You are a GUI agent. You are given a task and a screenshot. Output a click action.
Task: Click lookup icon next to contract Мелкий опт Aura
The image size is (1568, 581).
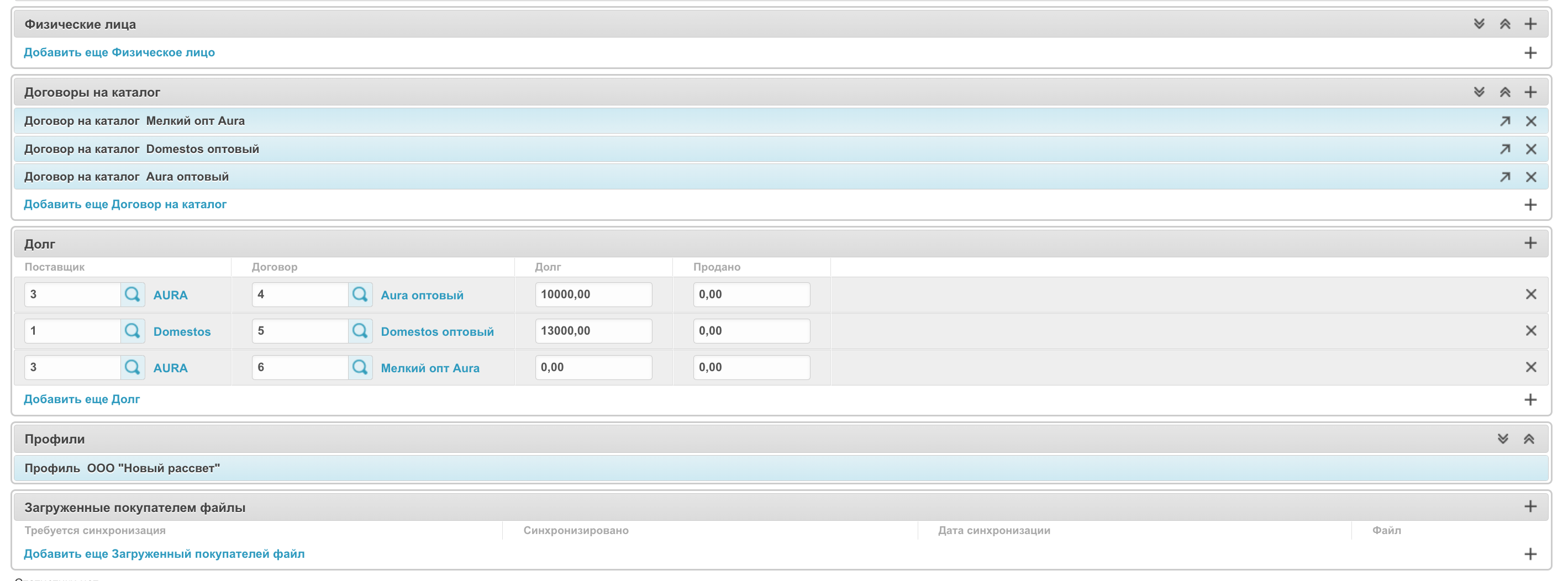(360, 367)
